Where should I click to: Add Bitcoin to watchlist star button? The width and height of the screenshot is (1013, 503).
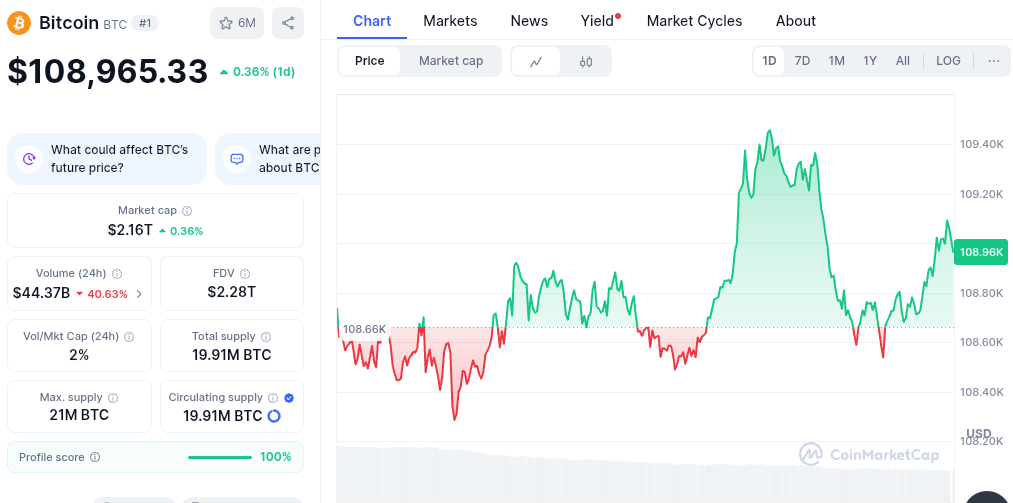[237, 23]
